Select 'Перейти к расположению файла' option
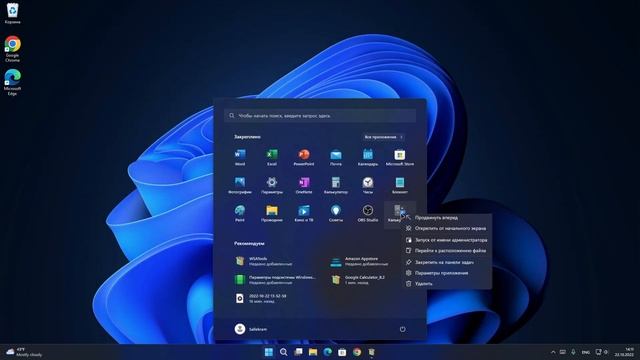640x360 pixels. (x=447, y=251)
